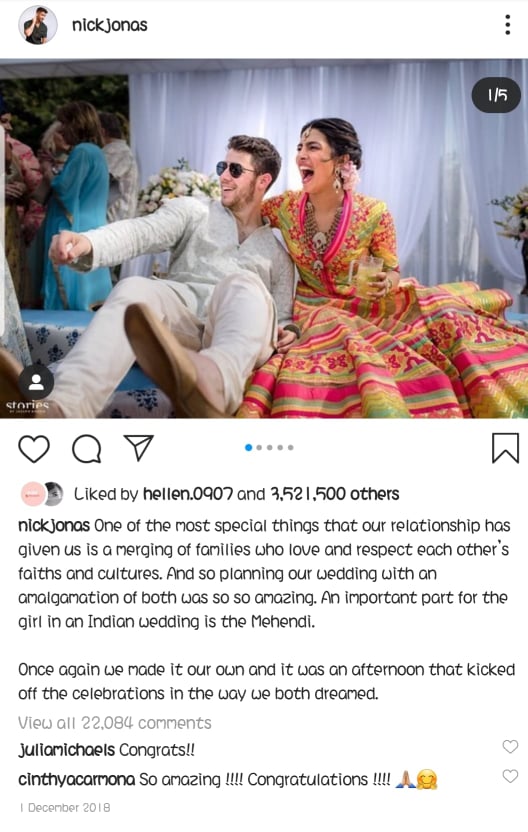This screenshot has height=832, width=528.
Task: Open list of 3,521,500 others who liked
Action: (335, 494)
